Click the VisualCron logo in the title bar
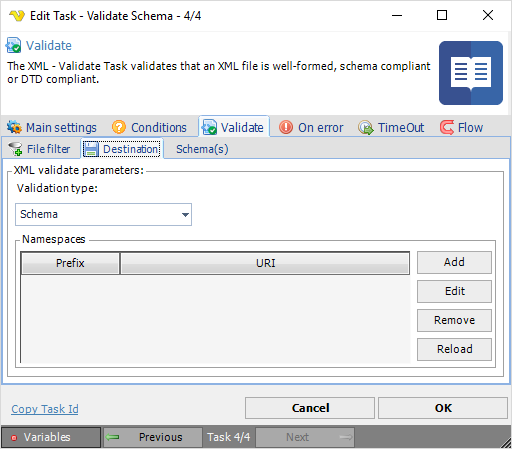The width and height of the screenshot is (512, 449). (x=17, y=16)
